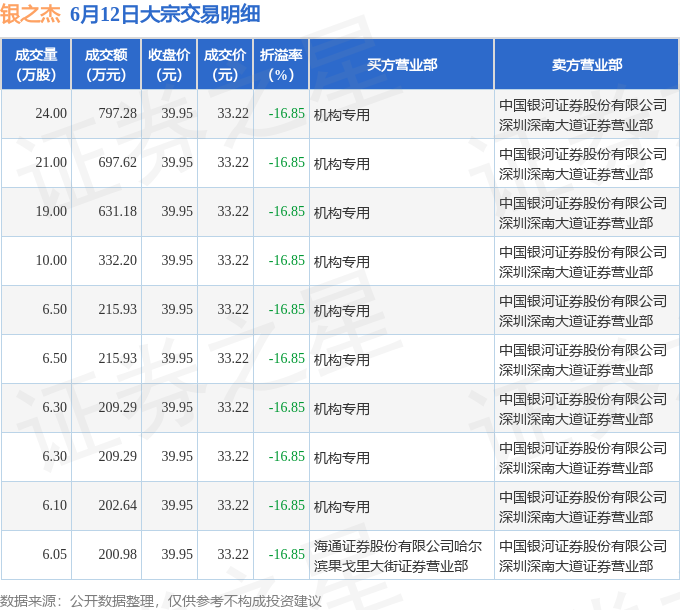
Task: Select the 买方营业部 column header
Action: (x=402, y=65)
